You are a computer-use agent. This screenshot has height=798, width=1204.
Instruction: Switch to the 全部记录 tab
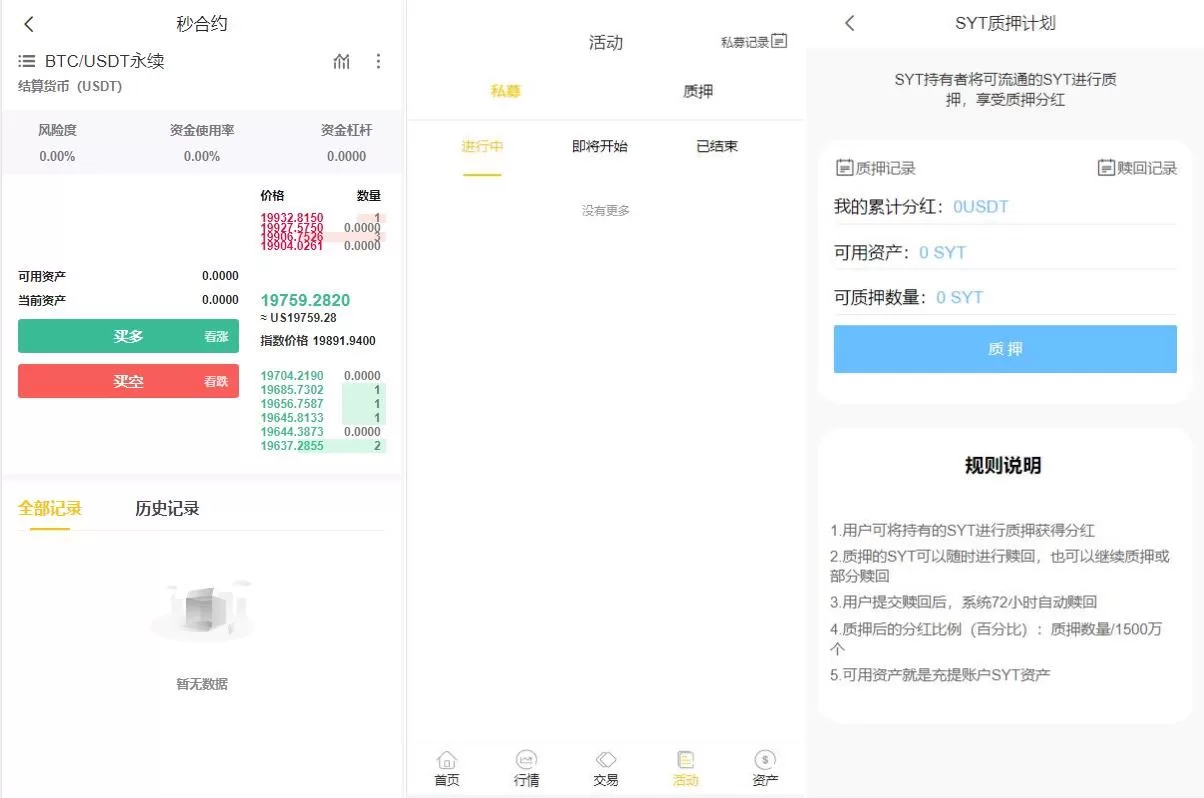[x=50, y=508]
